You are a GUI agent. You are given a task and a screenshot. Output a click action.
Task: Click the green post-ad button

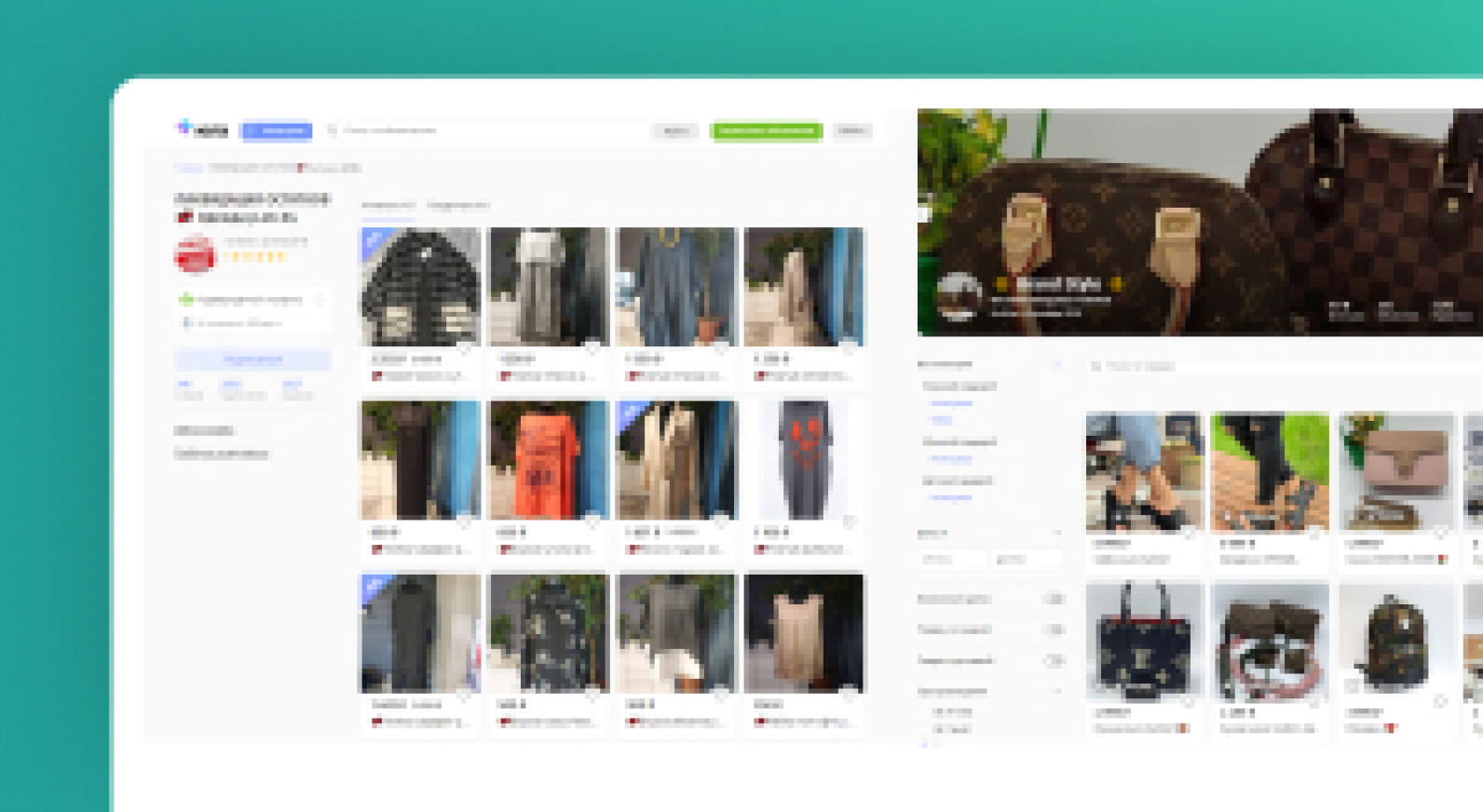tap(767, 130)
